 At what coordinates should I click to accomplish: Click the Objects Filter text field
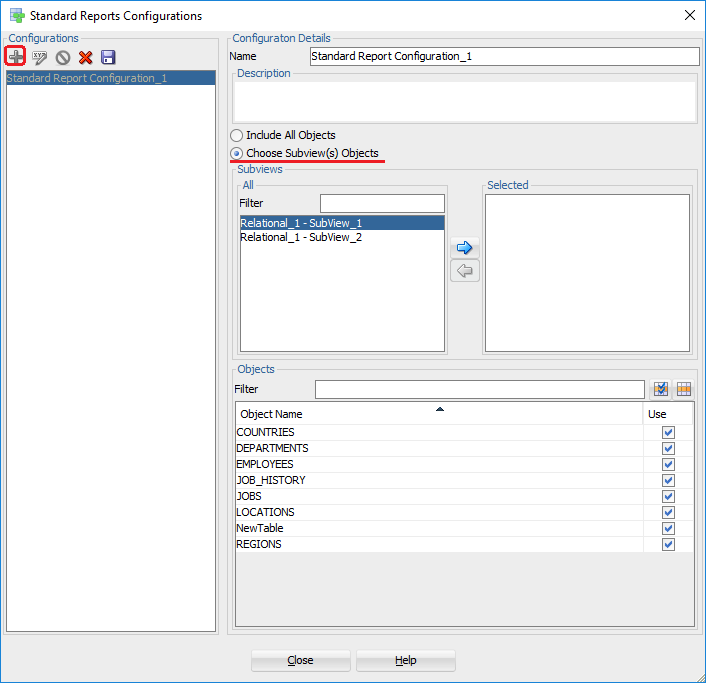click(x=479, y=389)
